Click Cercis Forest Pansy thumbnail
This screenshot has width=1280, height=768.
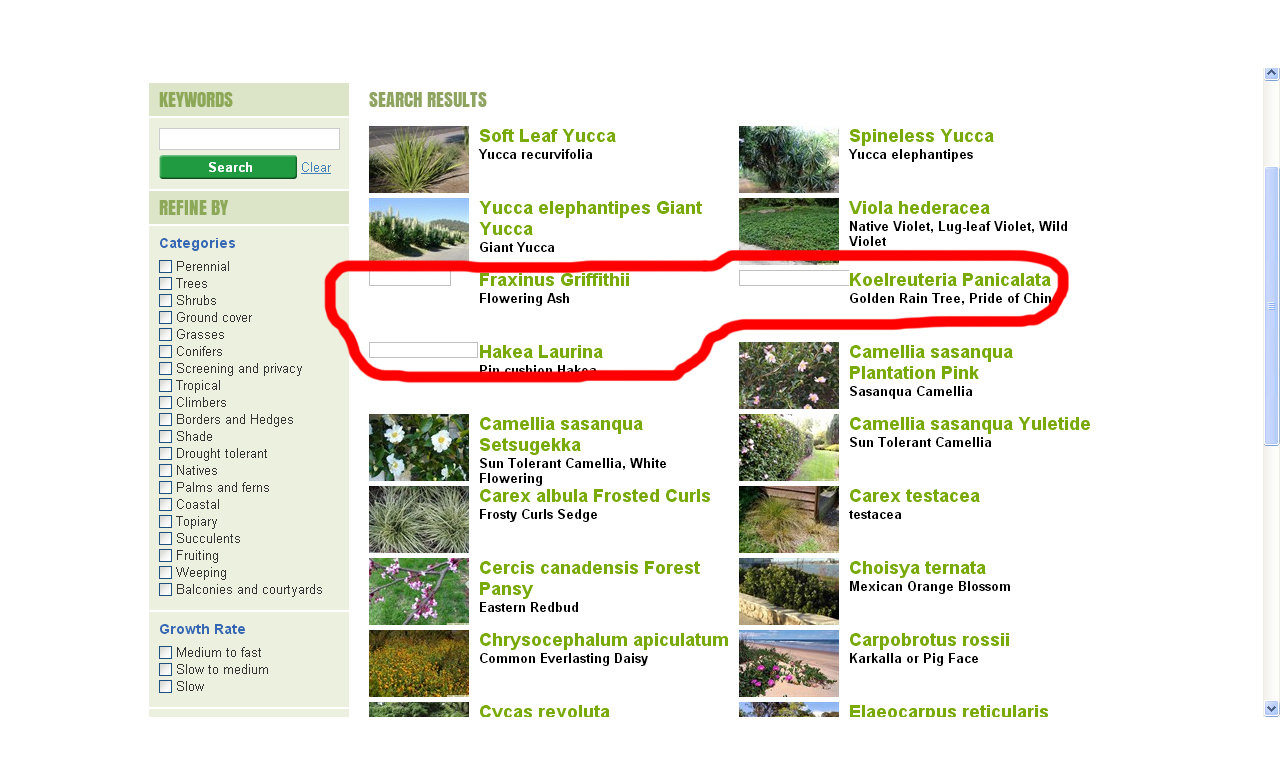(x=419, y=591)
